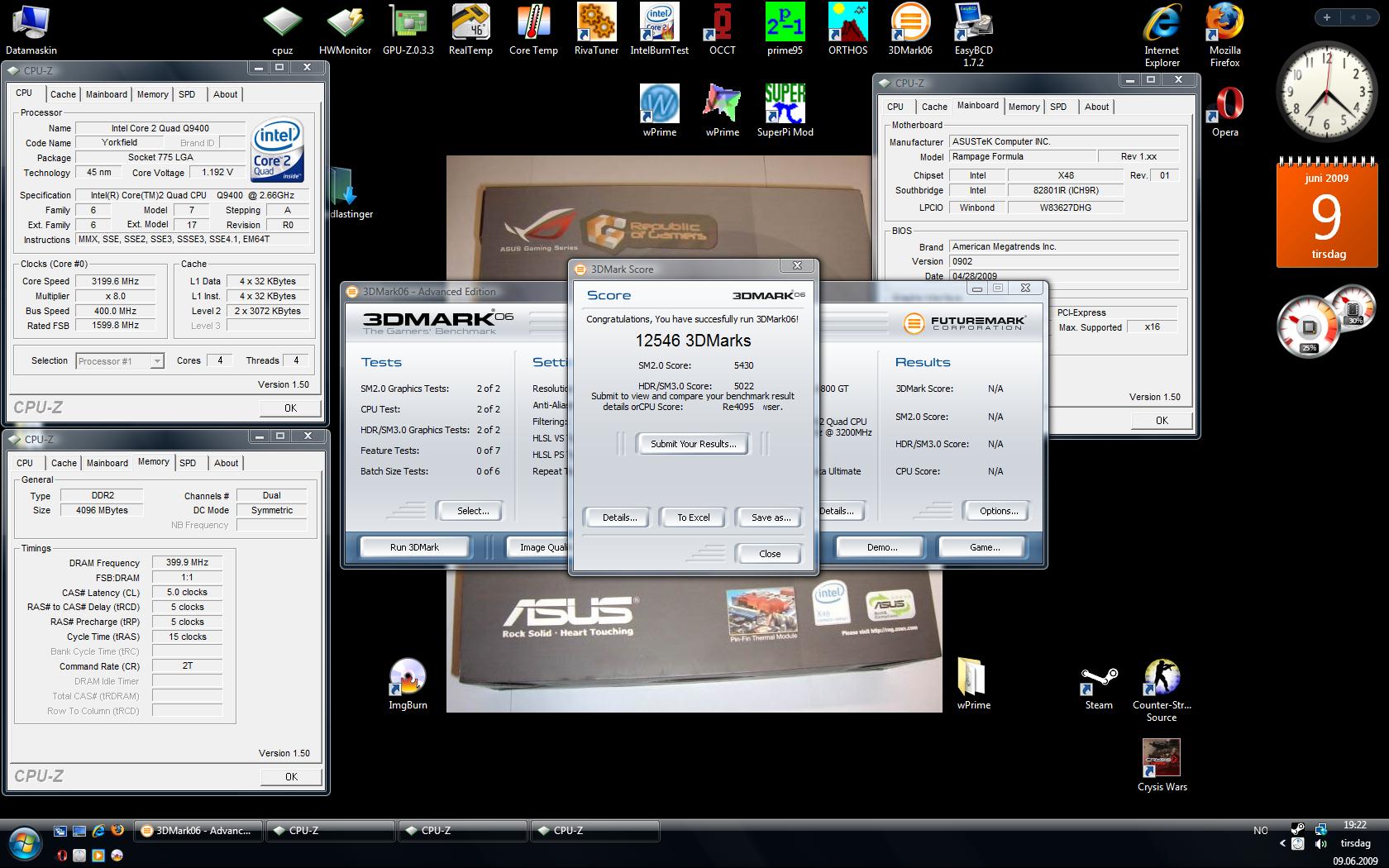Open prime95 desktop icon

pyautogui.click(x=785, y=31)
